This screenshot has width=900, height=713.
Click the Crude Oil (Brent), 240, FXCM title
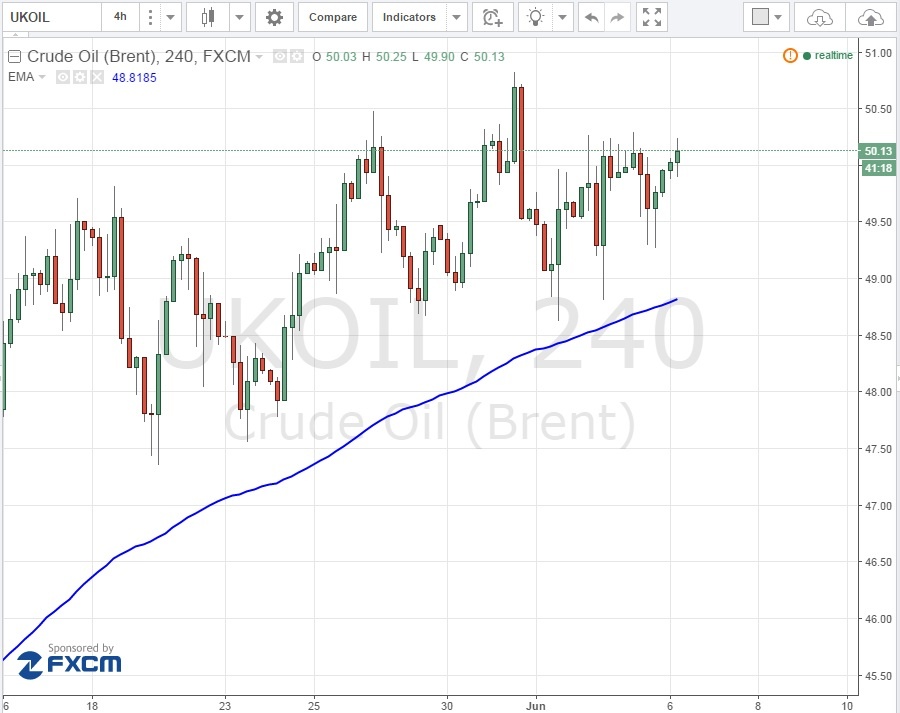139,56
